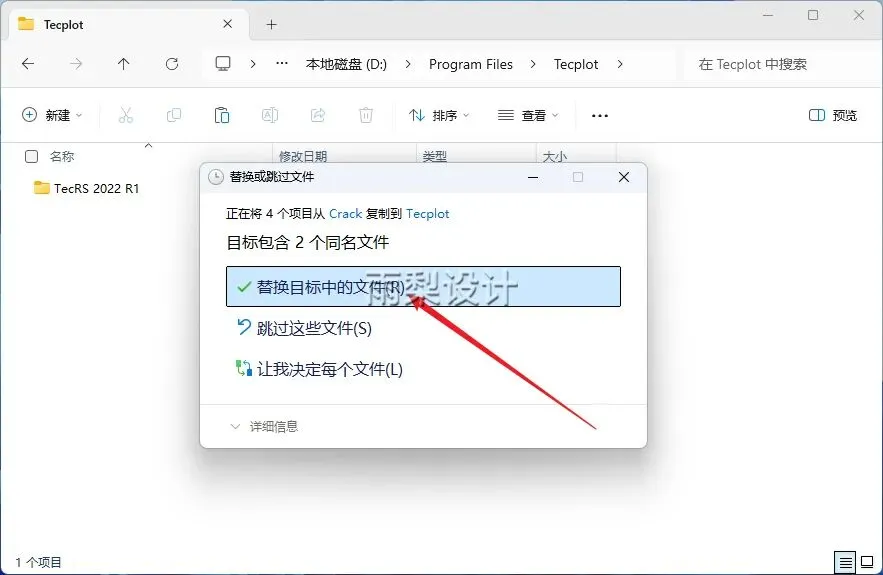Sort by the 类型 column header
Image resolution: width=883 pixels, height=575 pixels.
click(435, 156)
